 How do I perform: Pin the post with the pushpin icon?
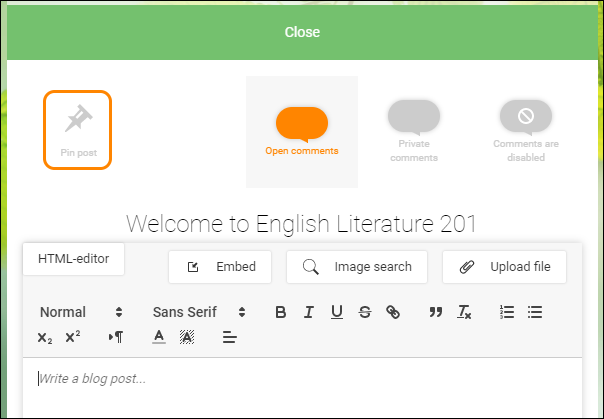point(77,130)
